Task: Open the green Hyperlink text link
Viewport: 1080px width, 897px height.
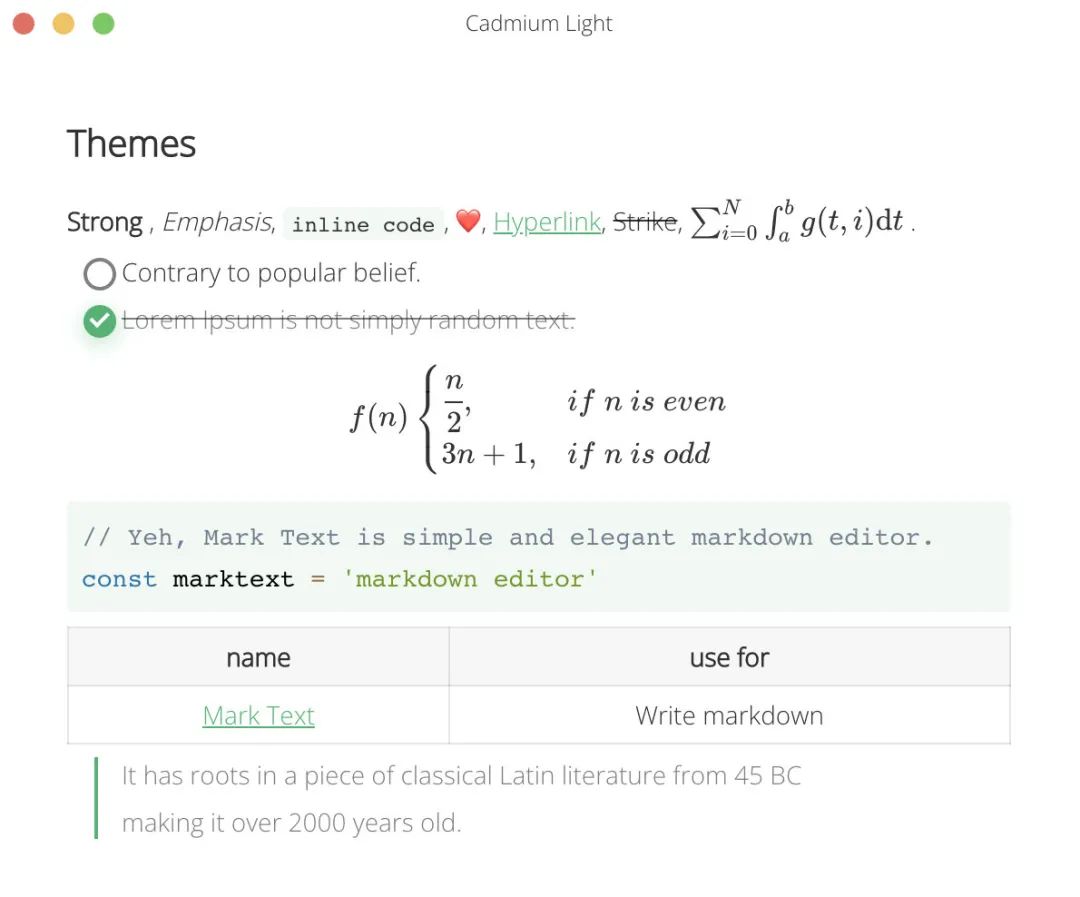Action: tap(547, 222)
